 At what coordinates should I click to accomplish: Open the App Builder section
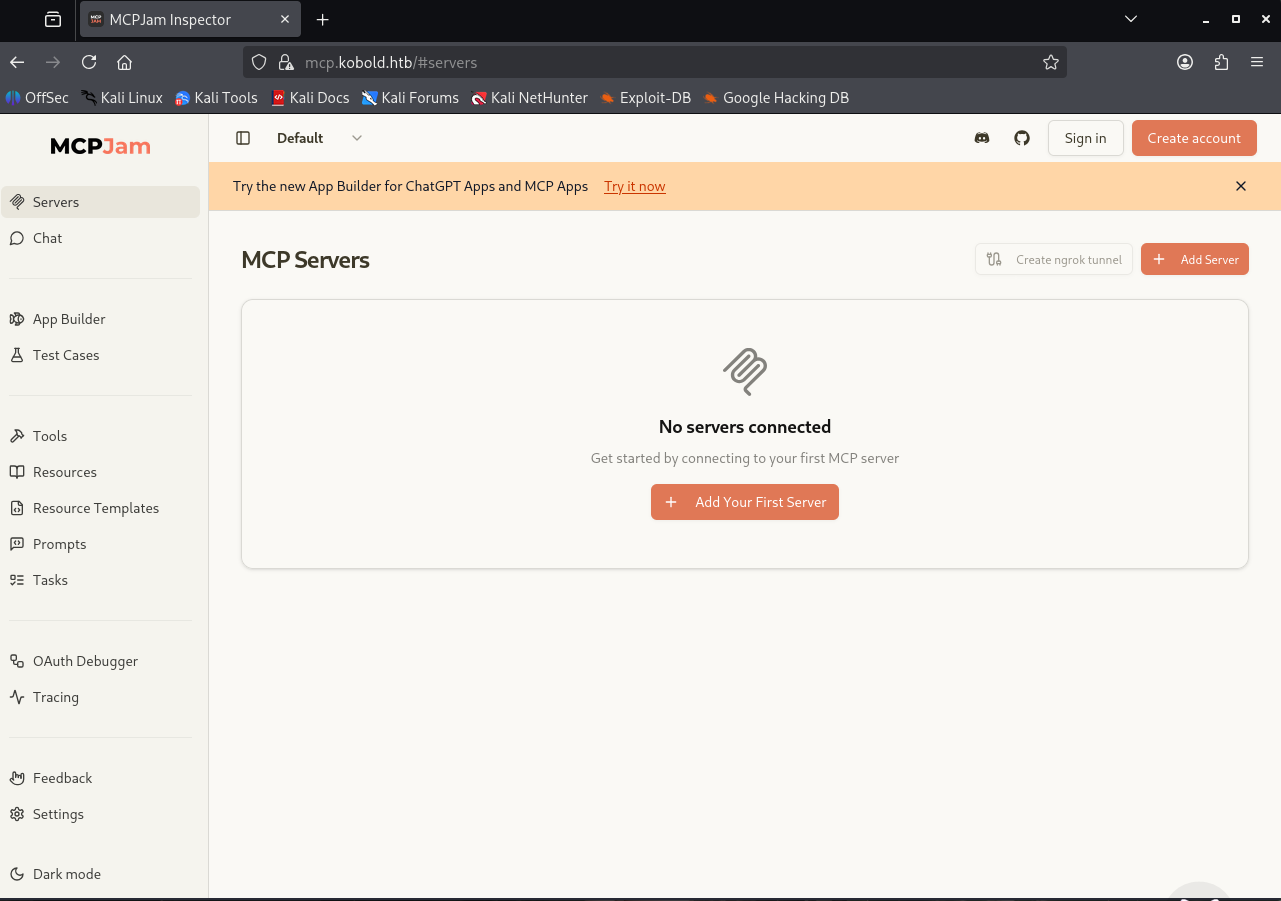pyautogui.click(x=68, y=319)
